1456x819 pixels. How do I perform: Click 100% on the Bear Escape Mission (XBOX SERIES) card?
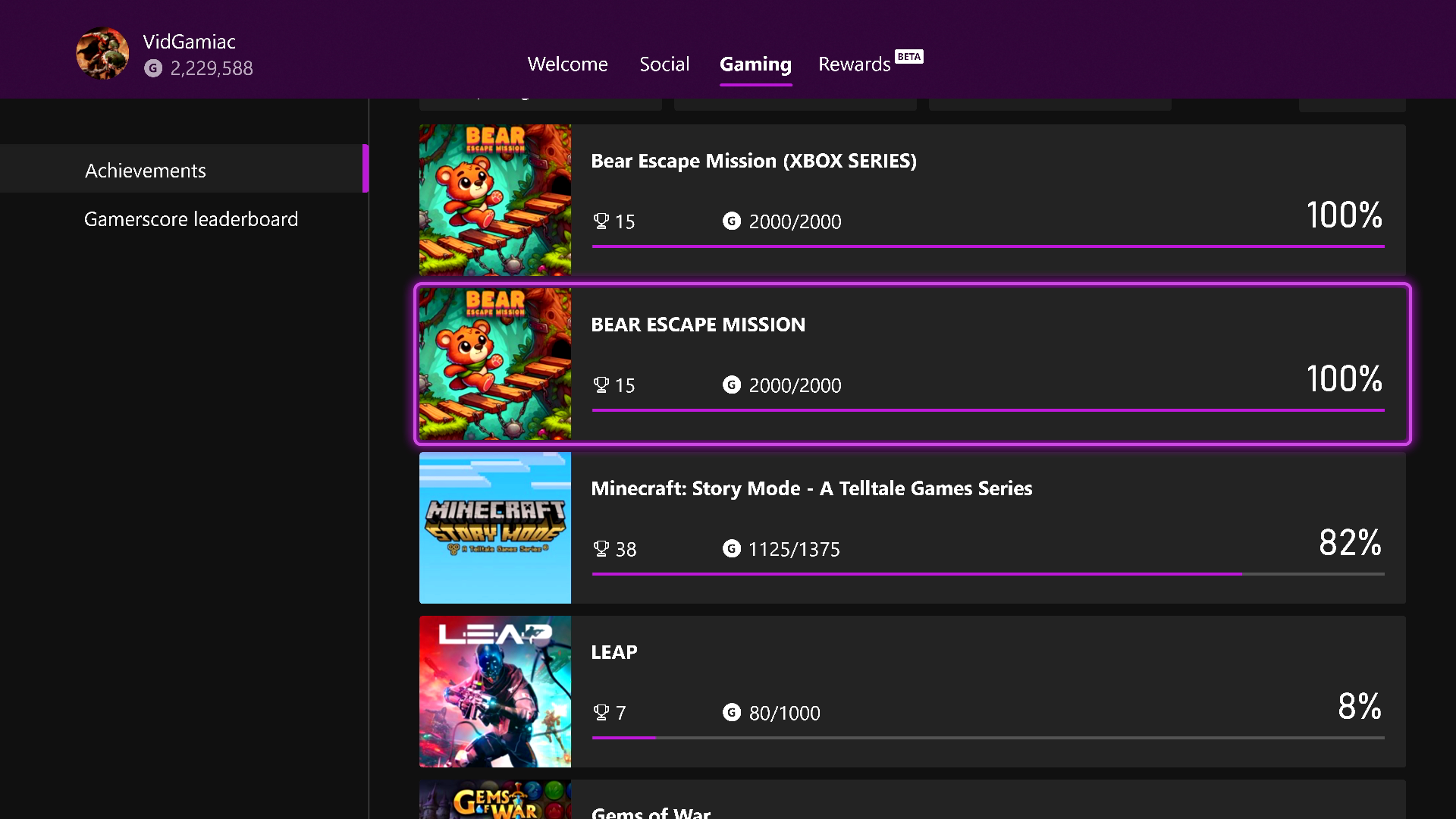(1344, 215)
